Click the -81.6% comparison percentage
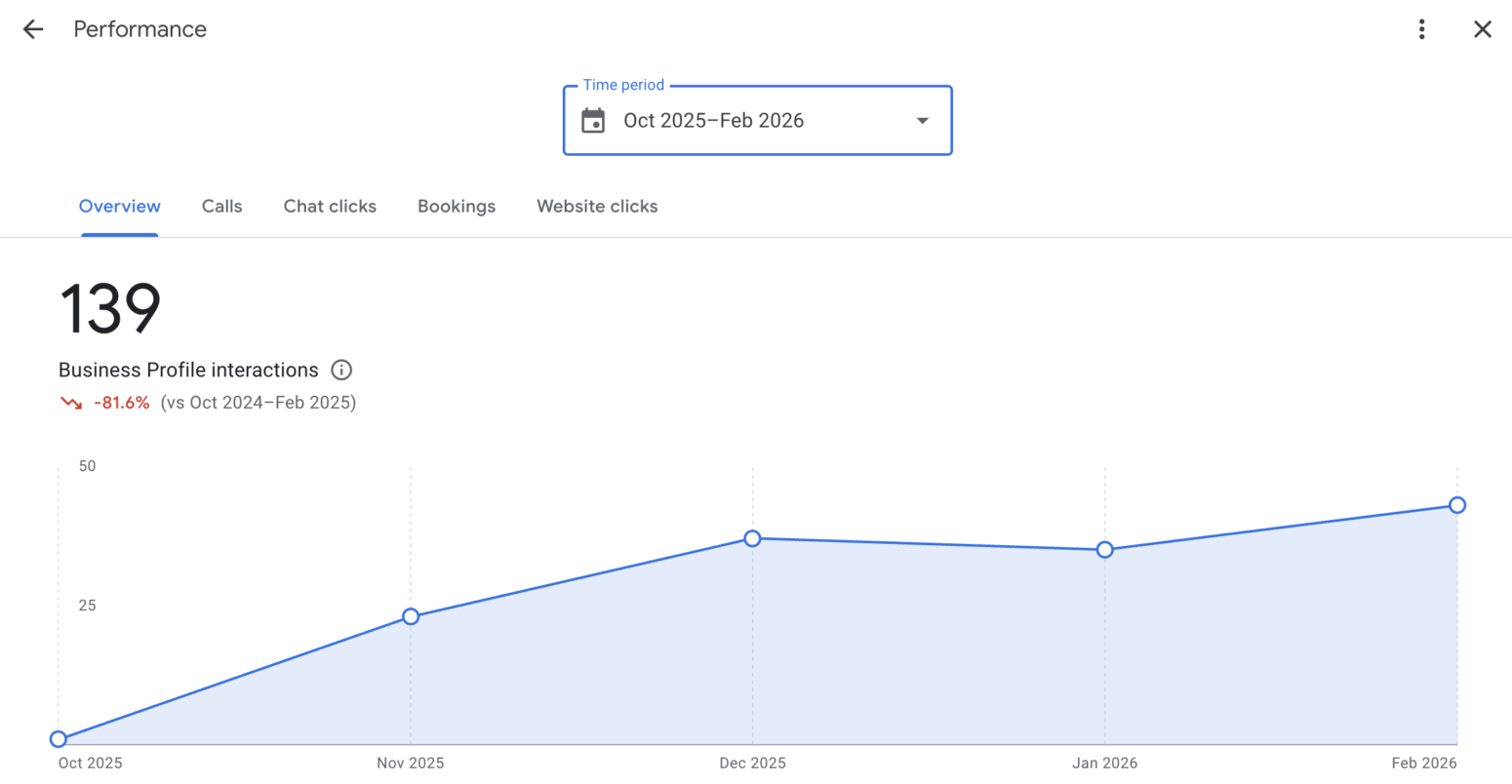Image resolution: width=1512 pixels, height=784 pixels. click(x=122, y=403)
